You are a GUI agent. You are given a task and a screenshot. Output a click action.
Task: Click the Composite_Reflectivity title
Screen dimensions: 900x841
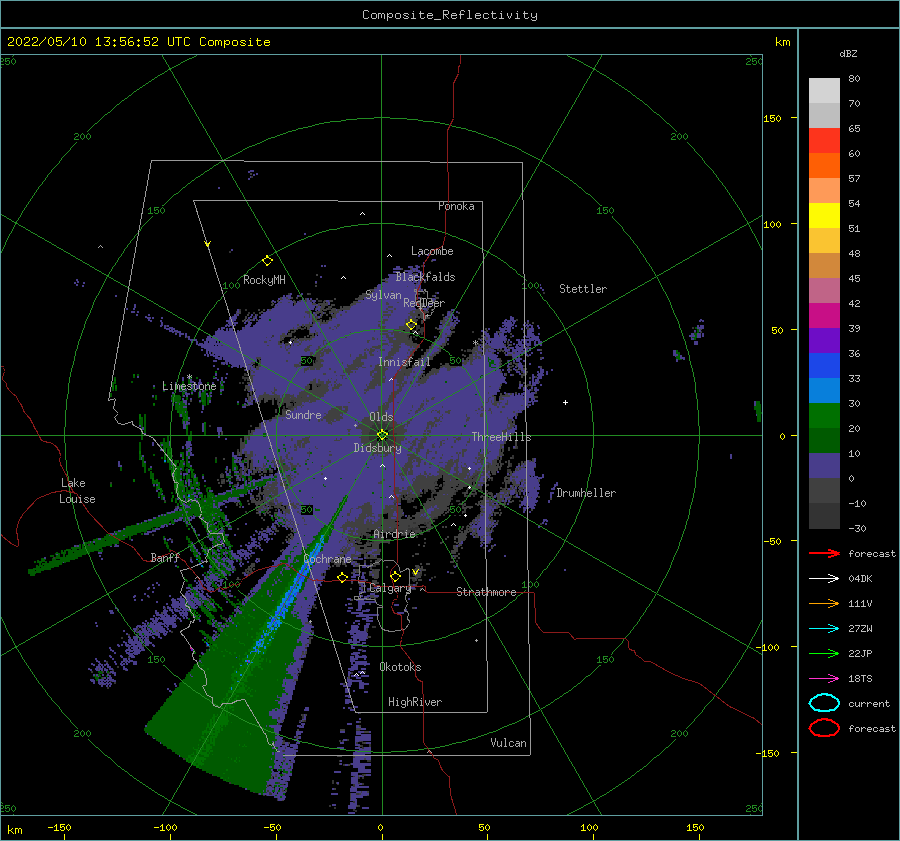450,15
